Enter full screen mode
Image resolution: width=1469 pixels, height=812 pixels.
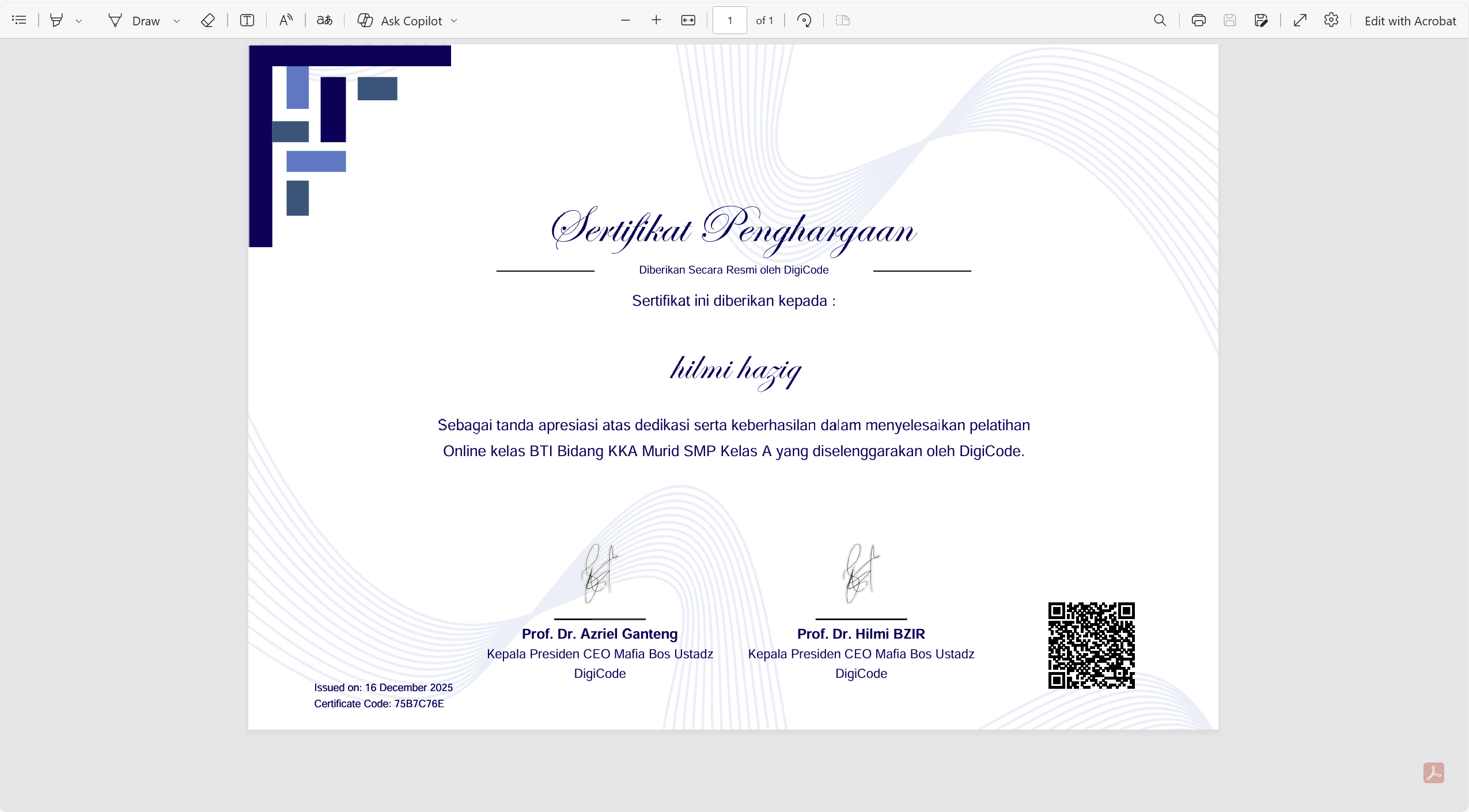[1300, 20]
